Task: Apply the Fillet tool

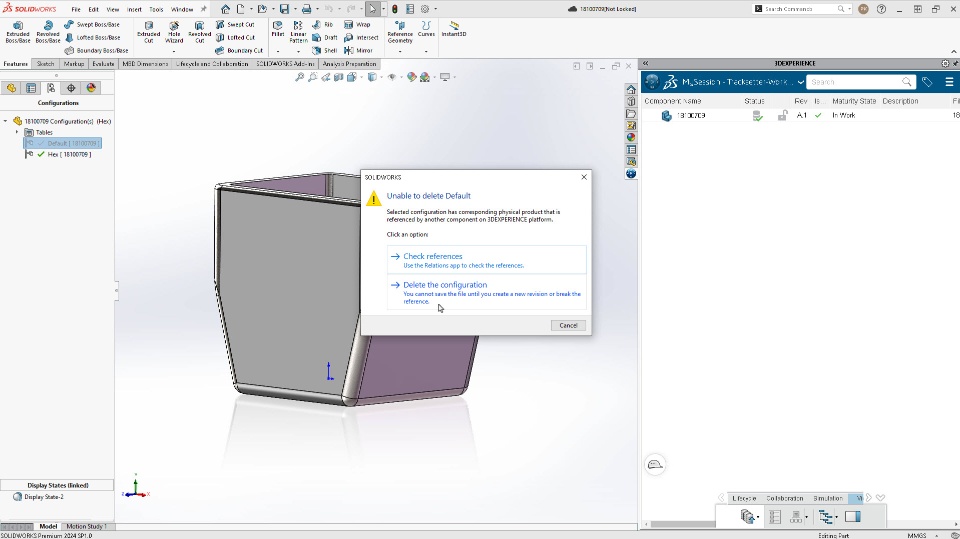Action: click(x=278, y=29)
